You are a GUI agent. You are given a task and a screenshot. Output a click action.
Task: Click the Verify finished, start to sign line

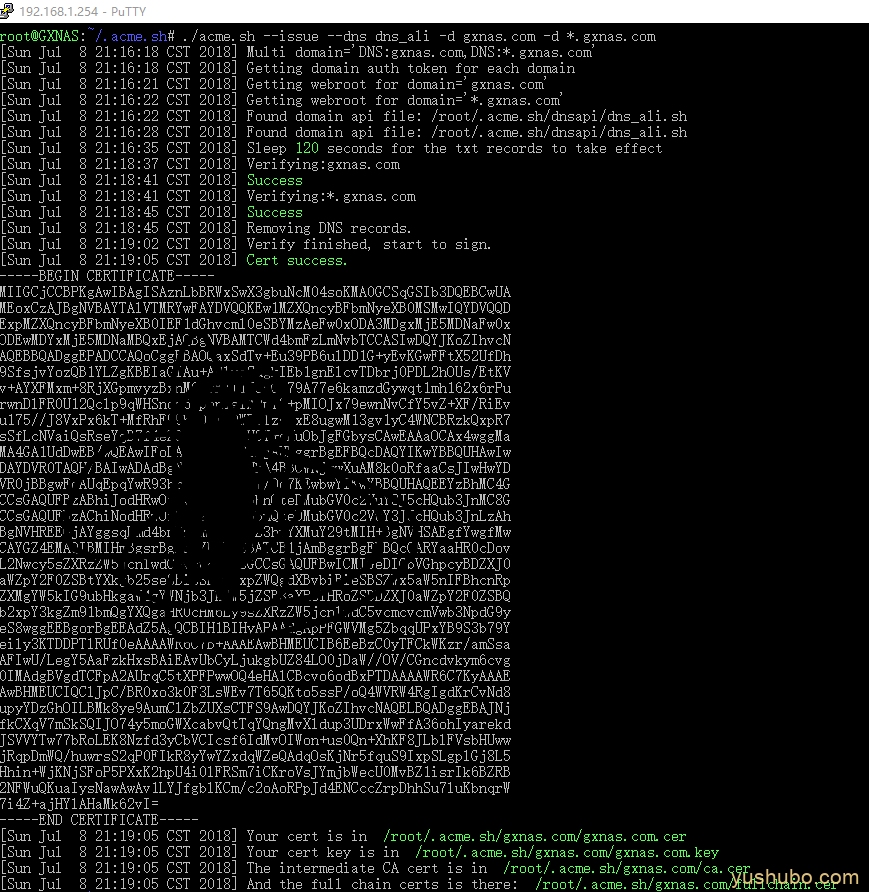pos(368,244)
